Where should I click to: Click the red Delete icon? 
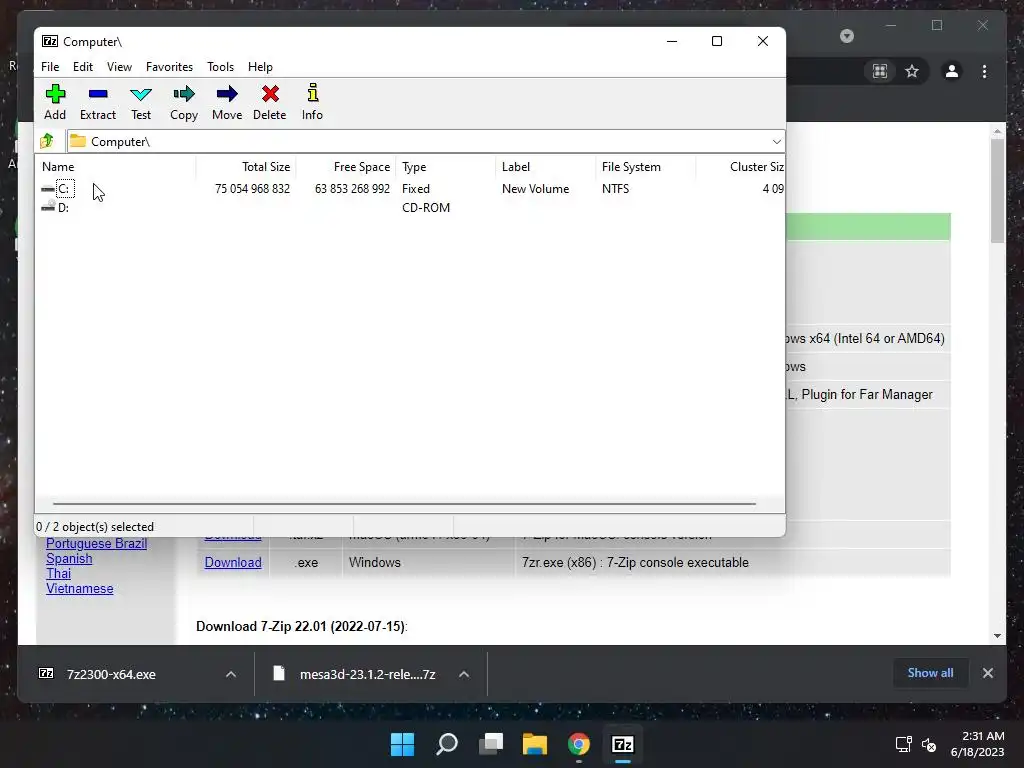click(x=269, y=103)
